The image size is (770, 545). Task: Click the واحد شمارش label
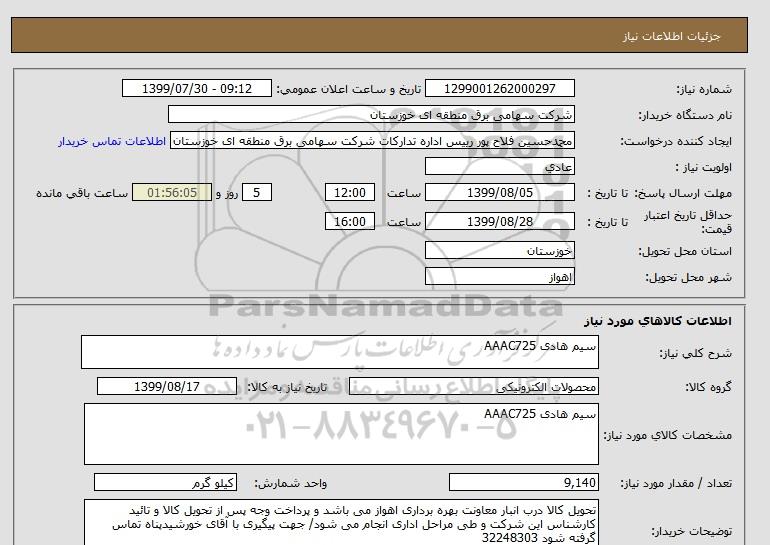coord(291,483)
